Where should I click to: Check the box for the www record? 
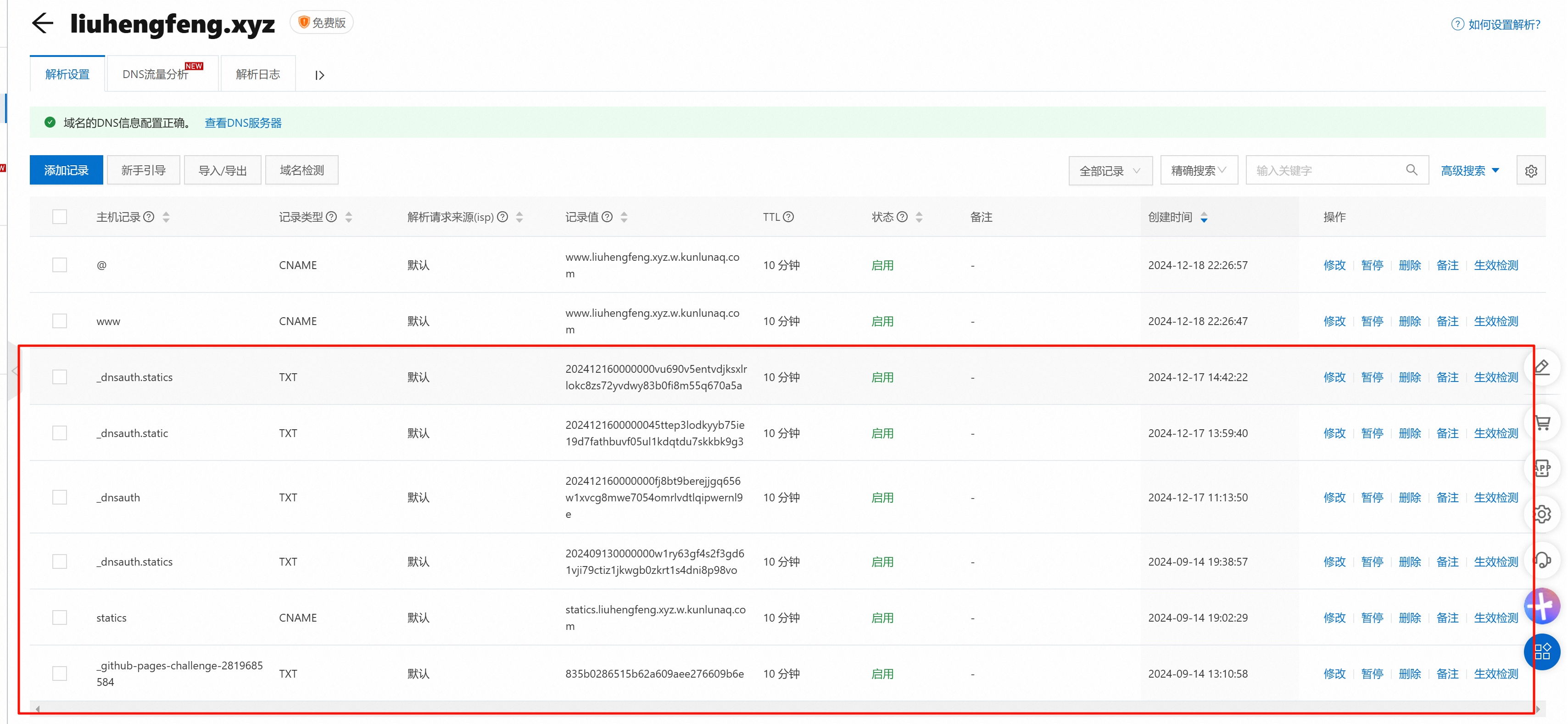pyautogui.click(x=60, y=321)
